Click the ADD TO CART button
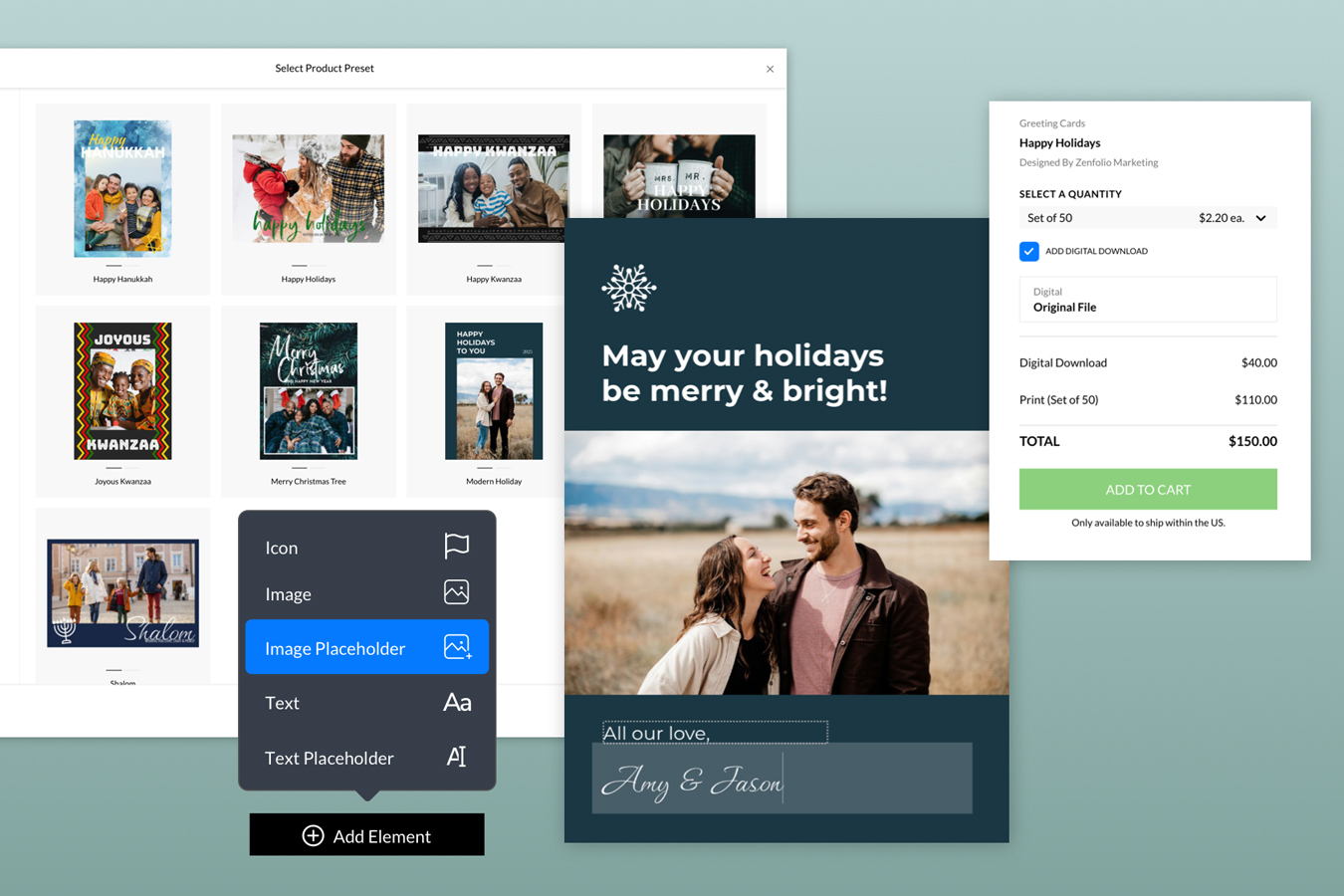Image resolution: width=1344 pixels, height=896 pixels. (x=1147, y=489)
